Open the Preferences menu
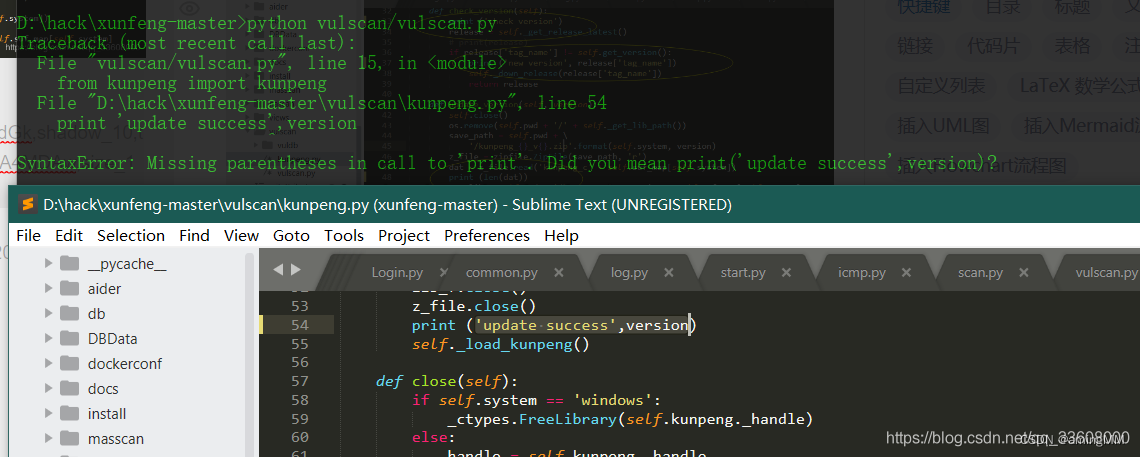Image resolution: width=1140 pixels, height=457 pixels. coord(486,235)
